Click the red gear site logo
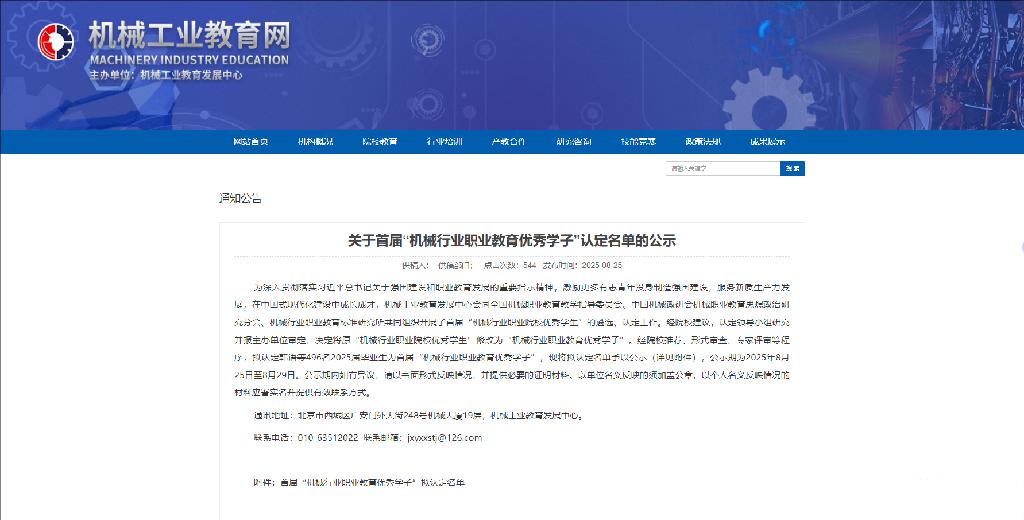 click(56, 42)
